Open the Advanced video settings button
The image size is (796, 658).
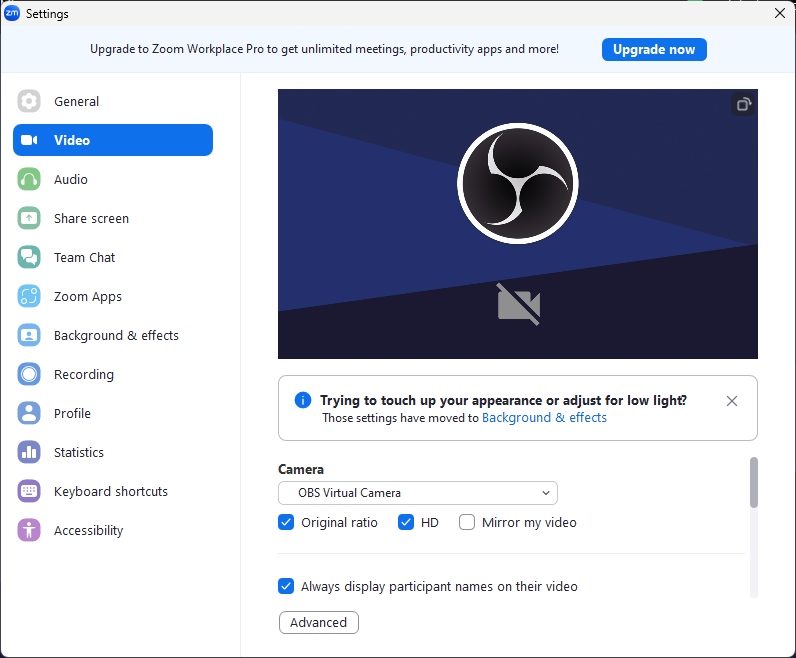tap(318, 622)
